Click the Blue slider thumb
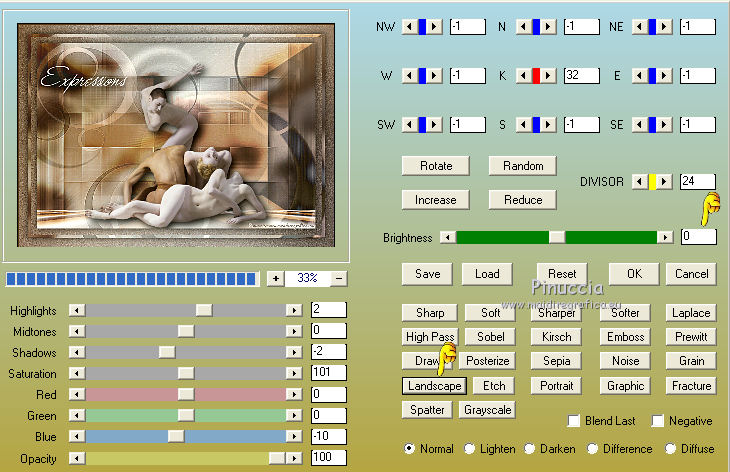 [x=176, y=436]
